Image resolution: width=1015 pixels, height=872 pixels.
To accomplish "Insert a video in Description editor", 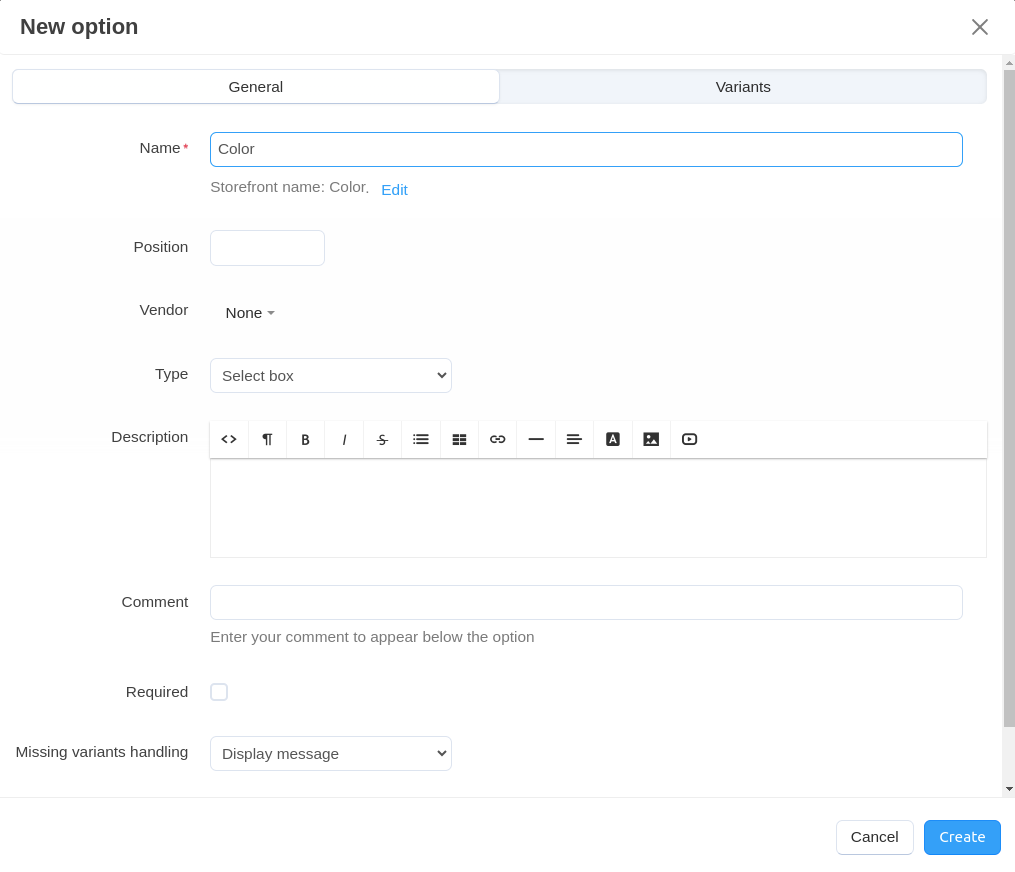I will coord(689,440).
